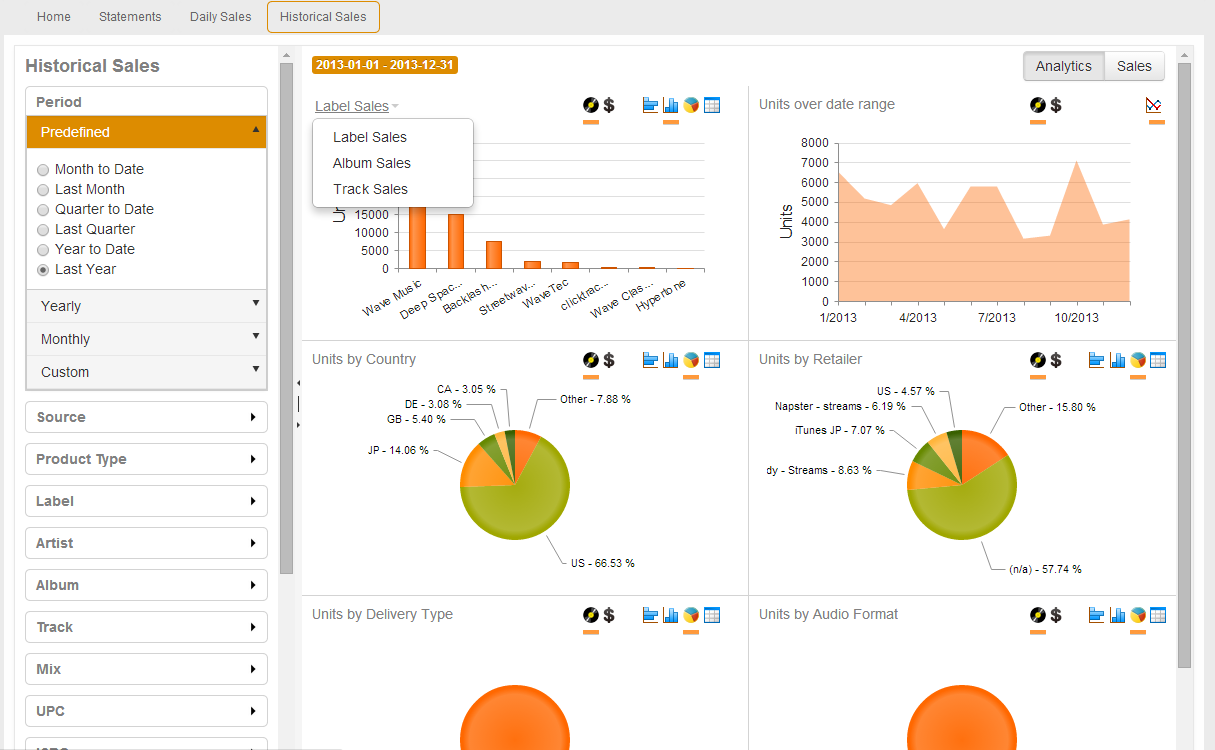Screen dimensions: 1215x750
Task: Select line chart icon in Units over date range
Action: click(1154, 105)
